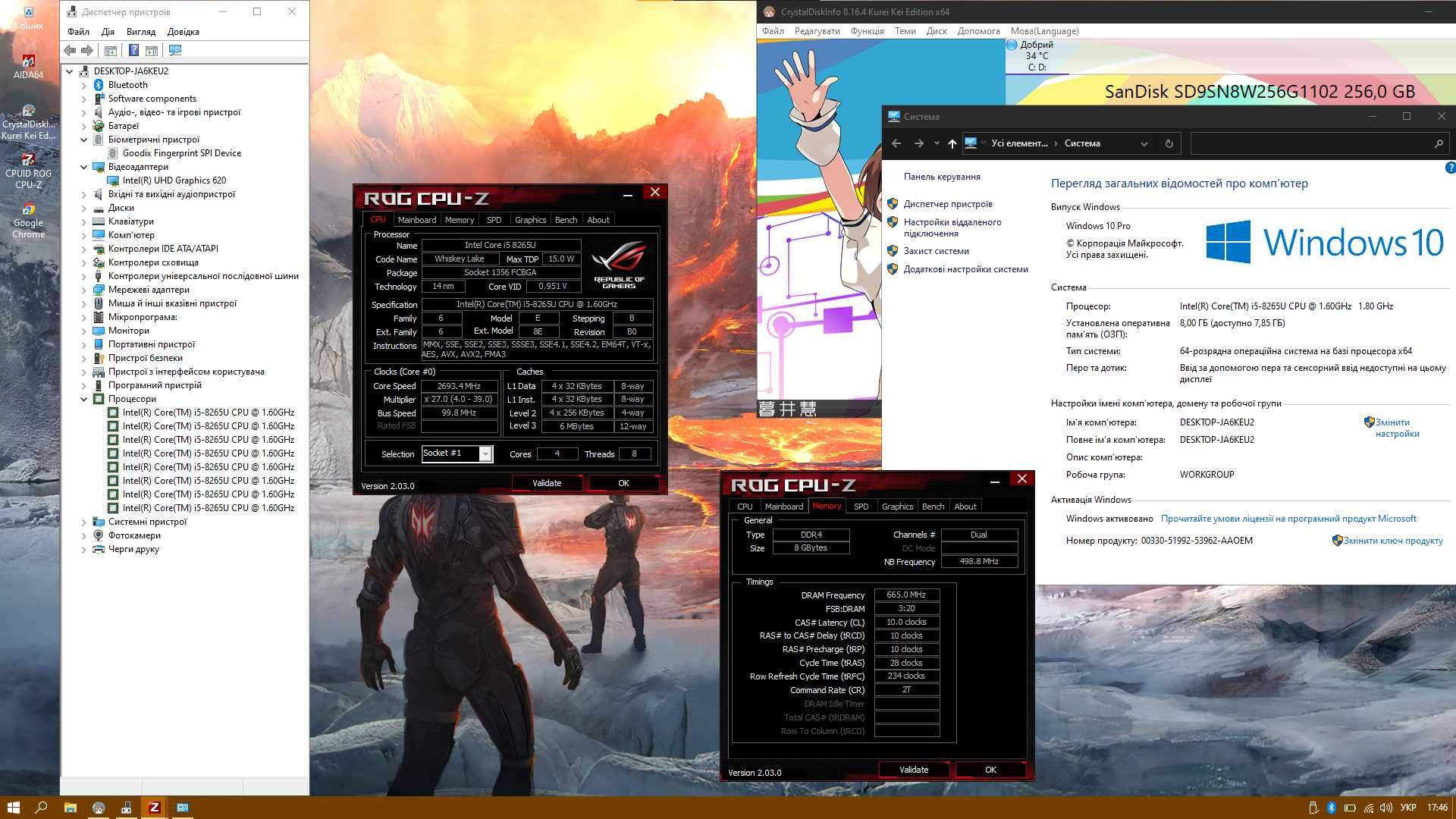Click Validate in CPU-Z CPU window
The image size is (1456, 819).
point(547,483)
